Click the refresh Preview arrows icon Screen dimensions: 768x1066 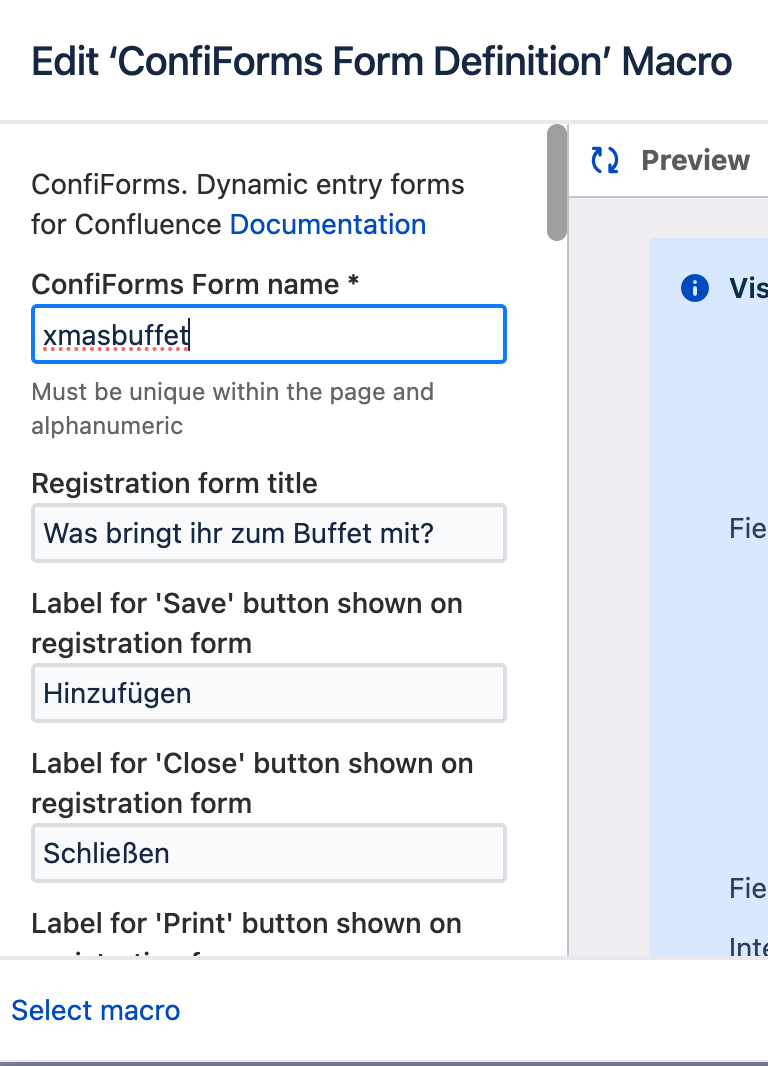tap(605, 160)
